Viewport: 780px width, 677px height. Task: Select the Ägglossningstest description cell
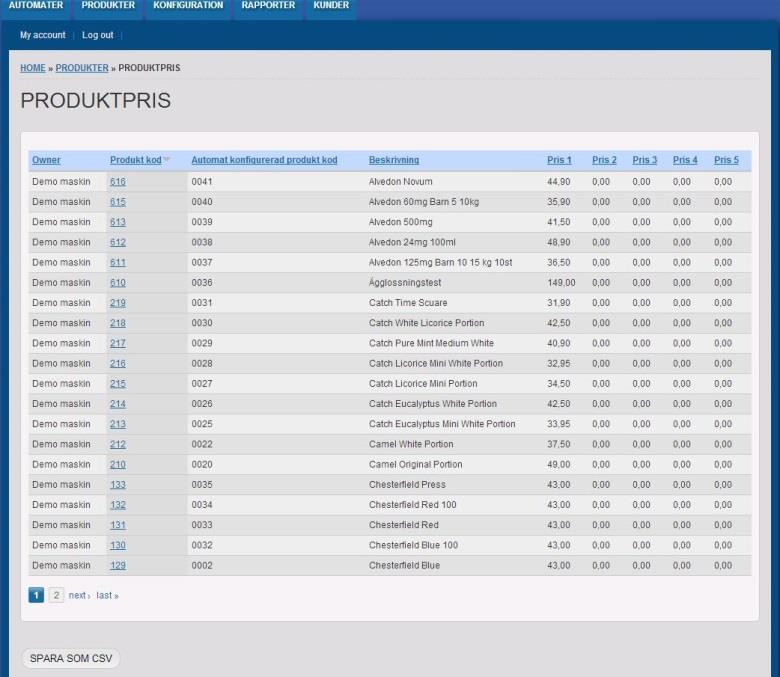(x=405, y=283)
